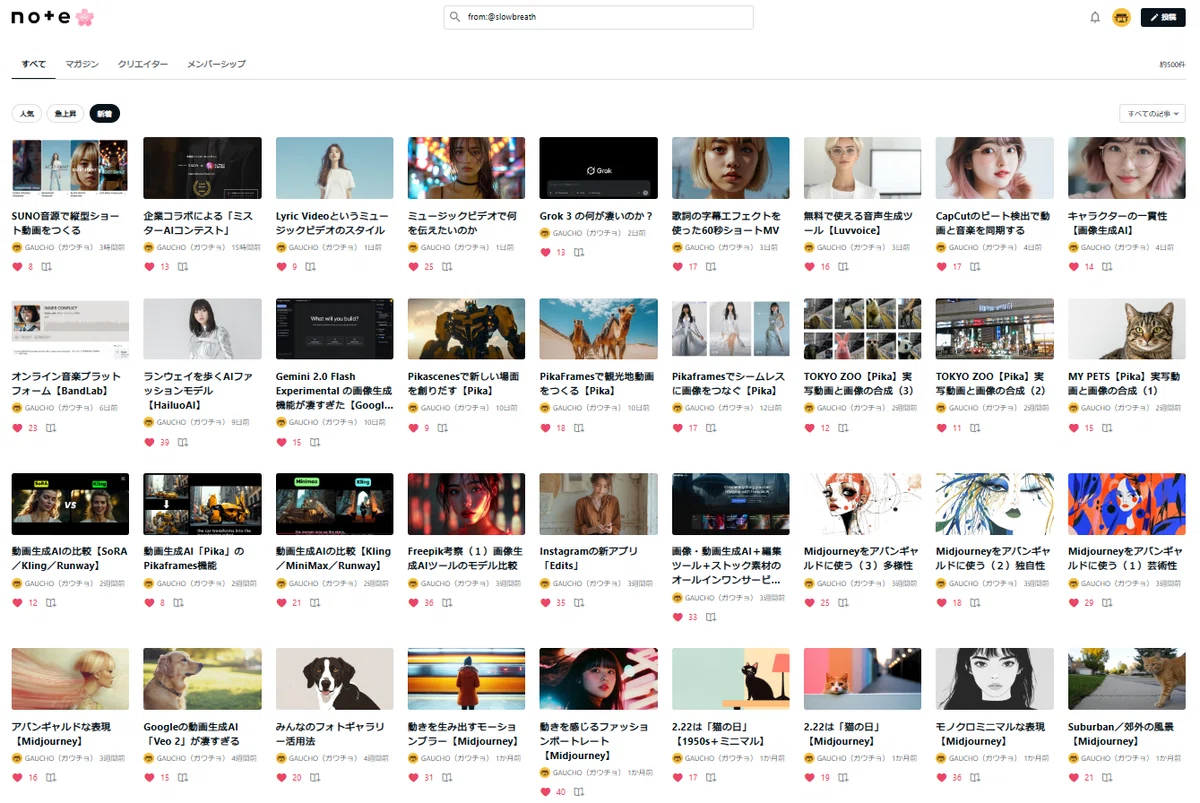Bookmark the Pikascenes article
1200x803 pixels.
pos(442,428)
